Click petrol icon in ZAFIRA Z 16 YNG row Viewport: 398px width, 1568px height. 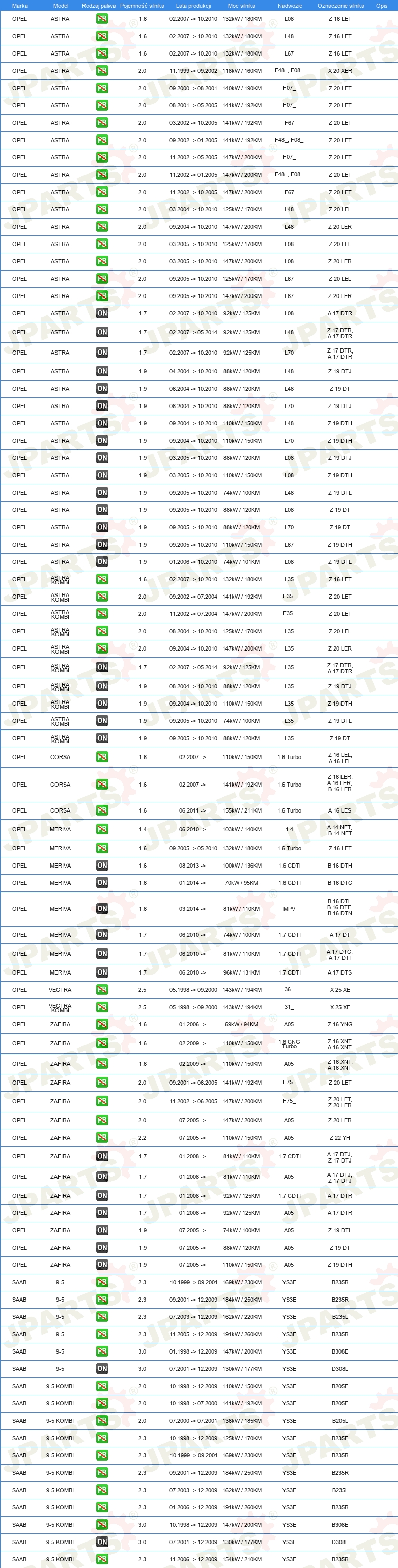pos(102,1024)
